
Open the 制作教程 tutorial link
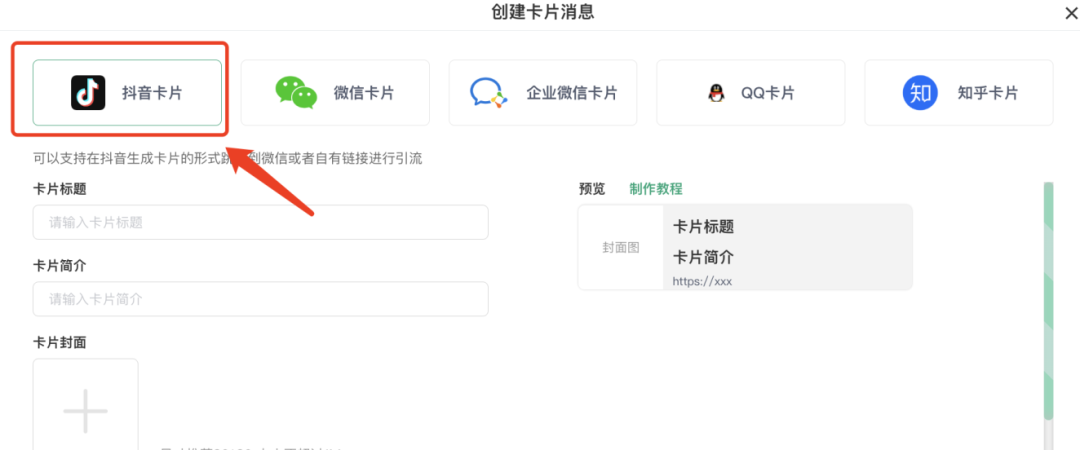pos(656,189)
